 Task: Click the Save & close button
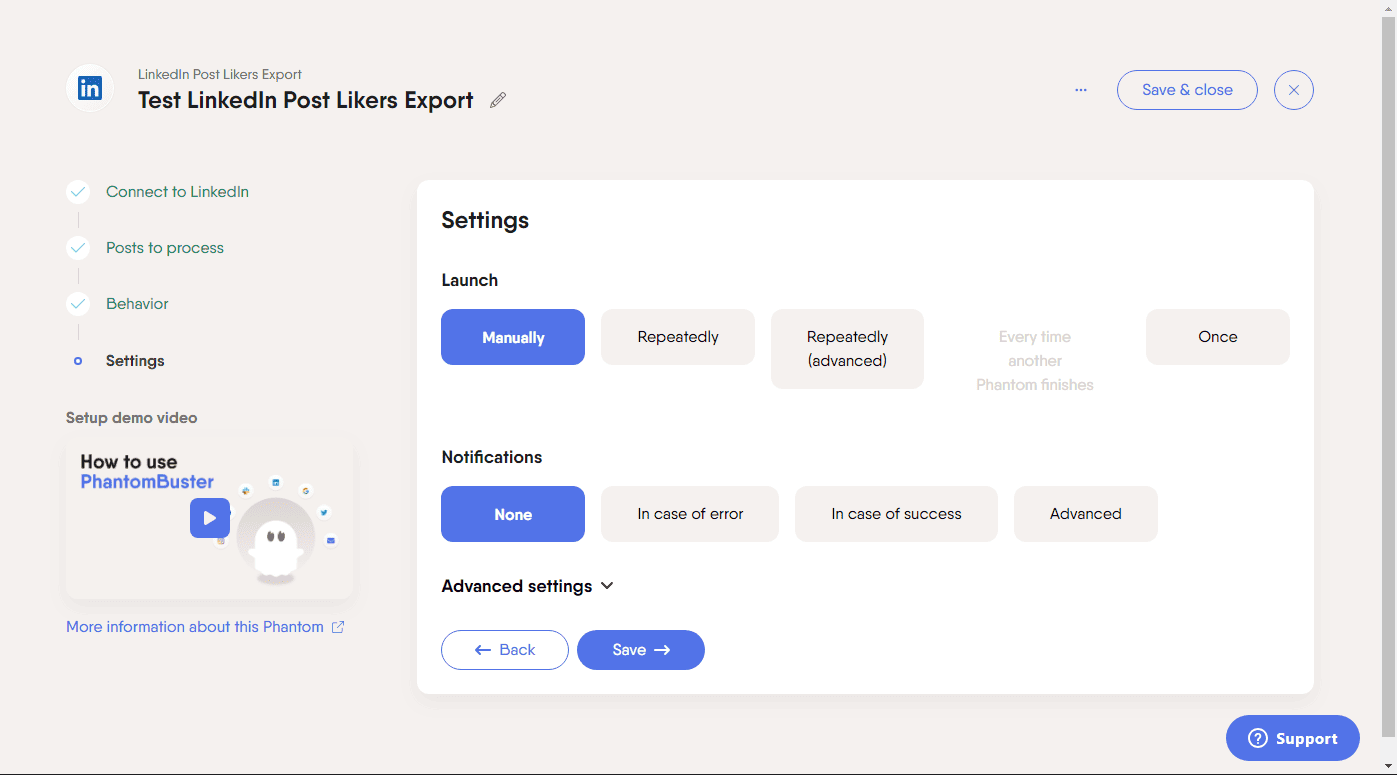point(1187,90)
